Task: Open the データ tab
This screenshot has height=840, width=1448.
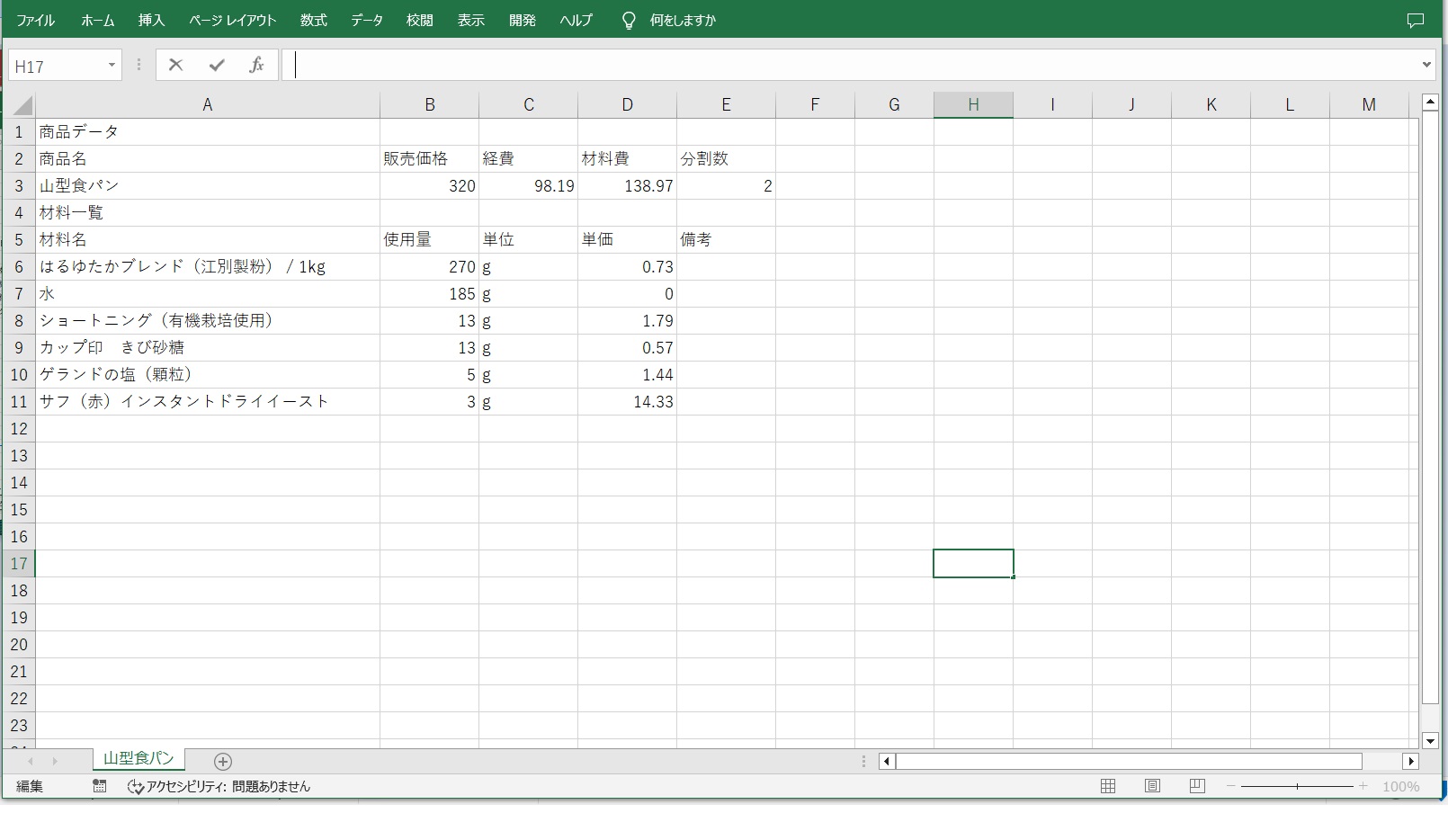Action: (366, 20)
